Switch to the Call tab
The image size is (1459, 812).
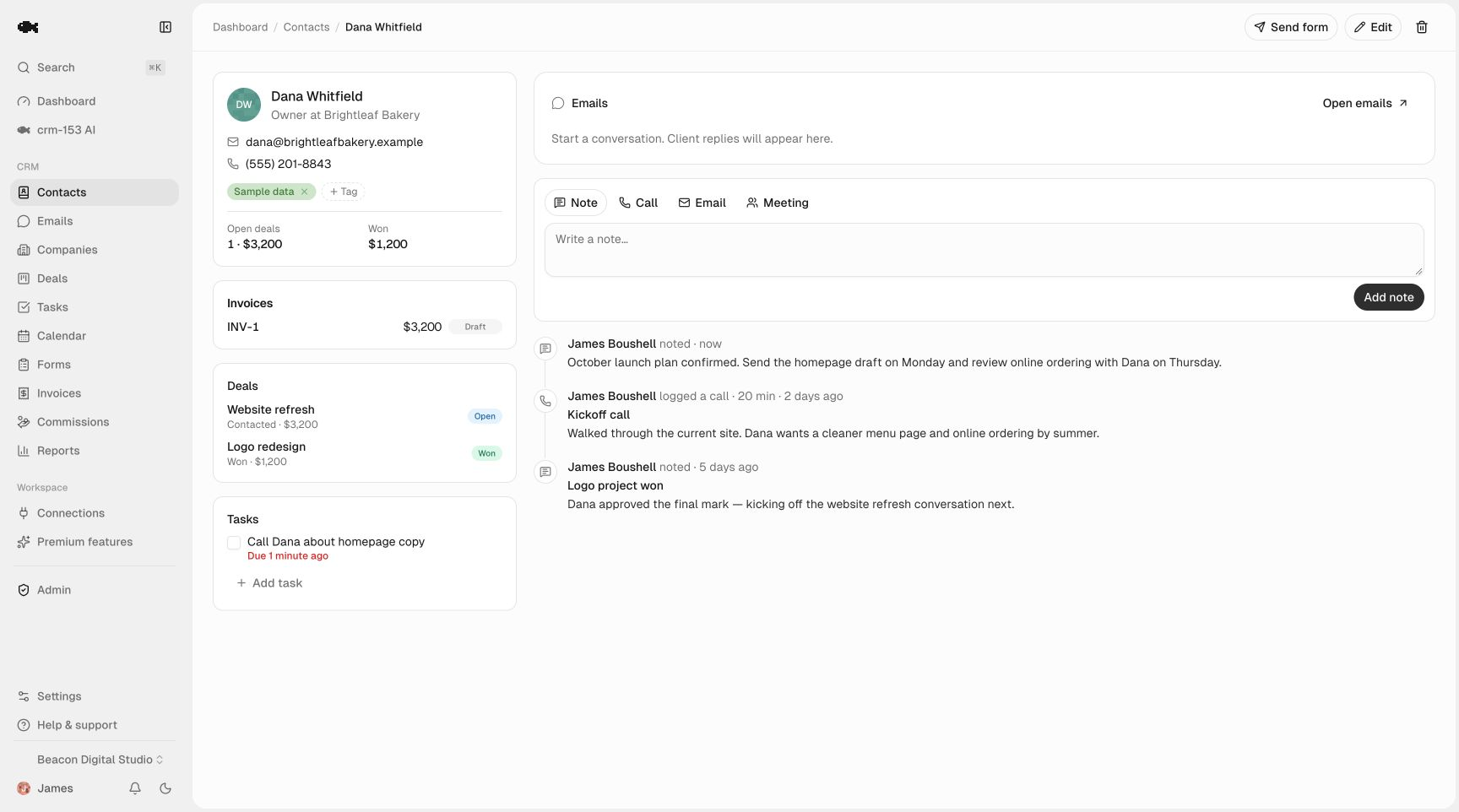(638, 203)
